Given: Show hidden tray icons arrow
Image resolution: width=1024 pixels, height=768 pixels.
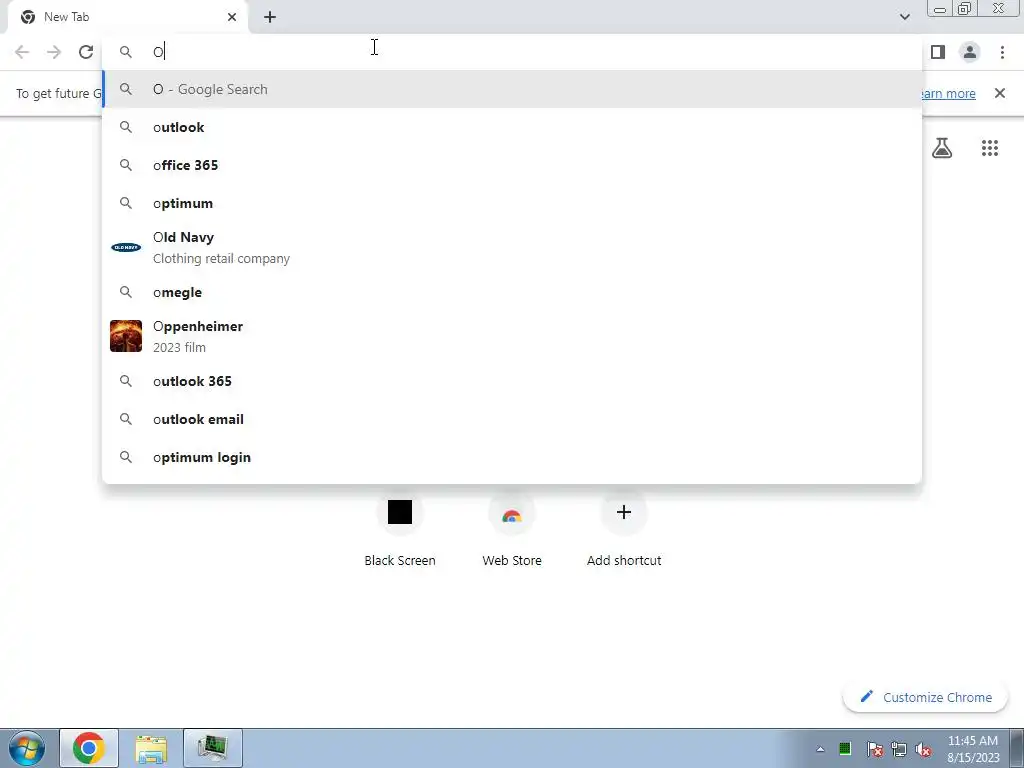Looking at the screenshot, I should (820, 749).
